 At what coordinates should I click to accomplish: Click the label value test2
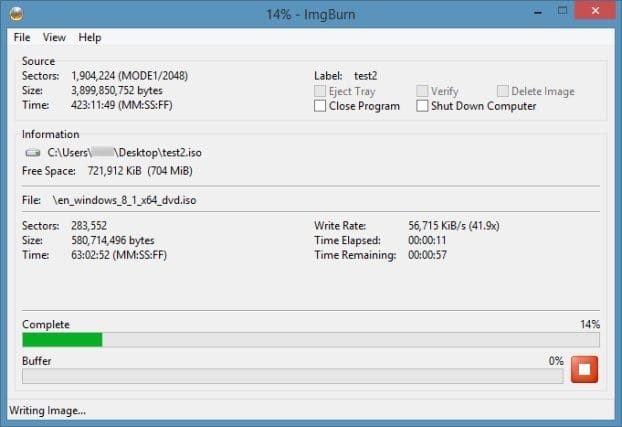tap(365, 76)
